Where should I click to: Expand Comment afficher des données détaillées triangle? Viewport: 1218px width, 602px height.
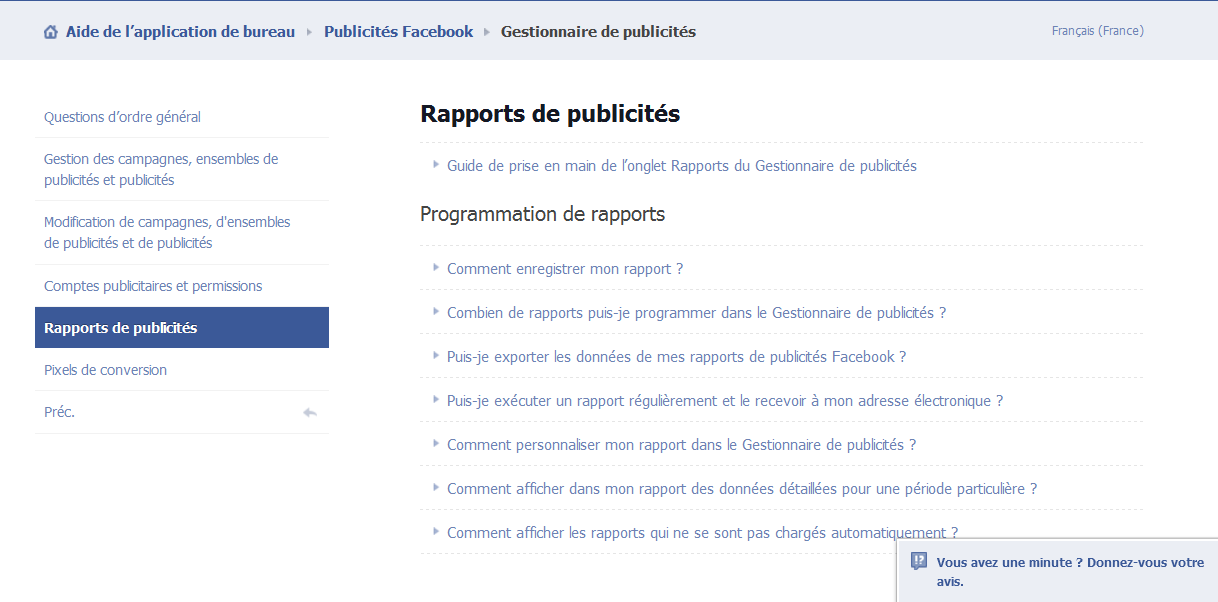[x=436, y=487]
